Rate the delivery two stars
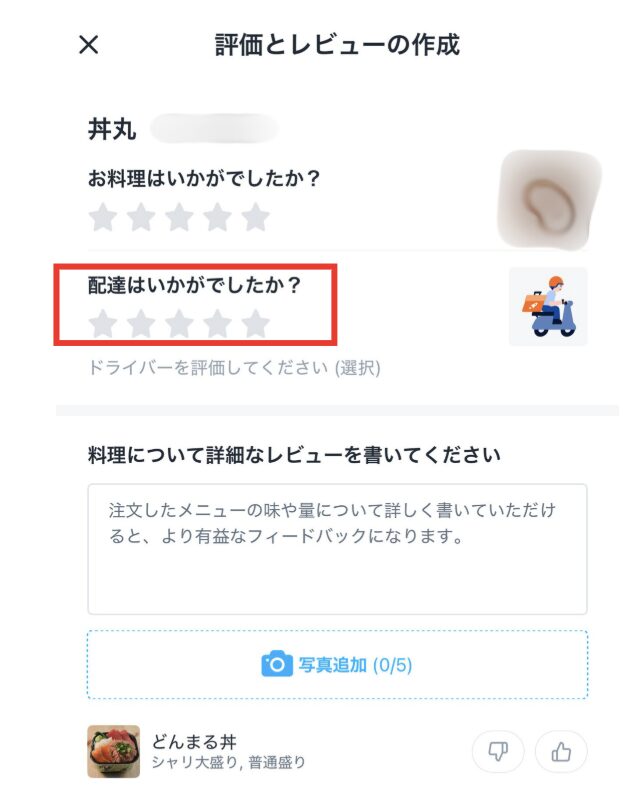 tap(141, 324)
